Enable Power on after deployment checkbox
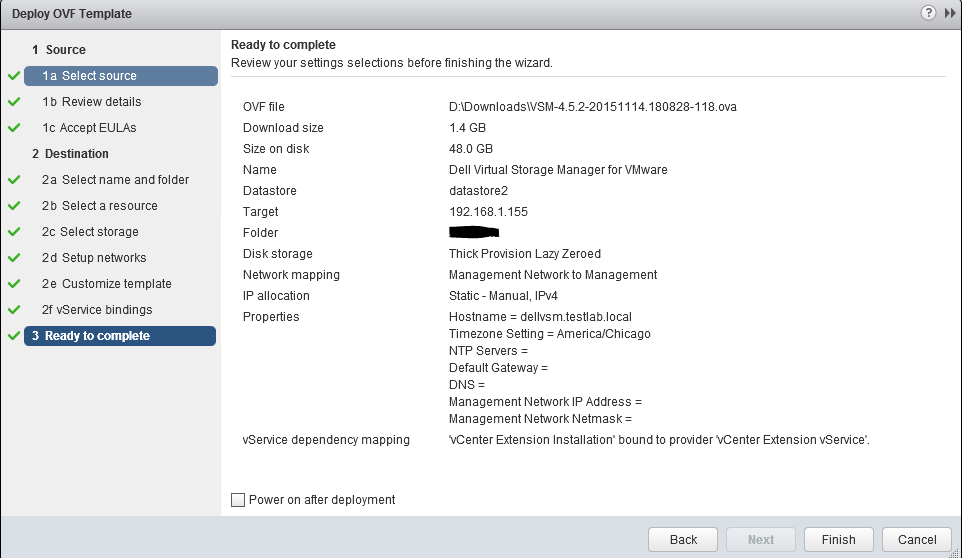 click(x=237, y=500)
